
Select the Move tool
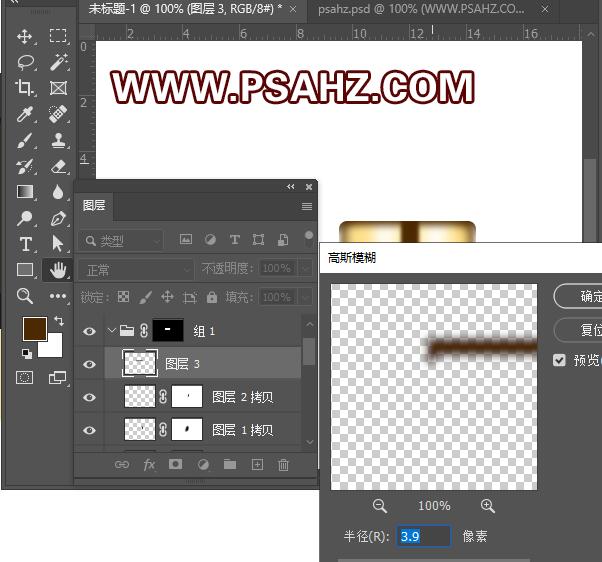coord(25,36)
